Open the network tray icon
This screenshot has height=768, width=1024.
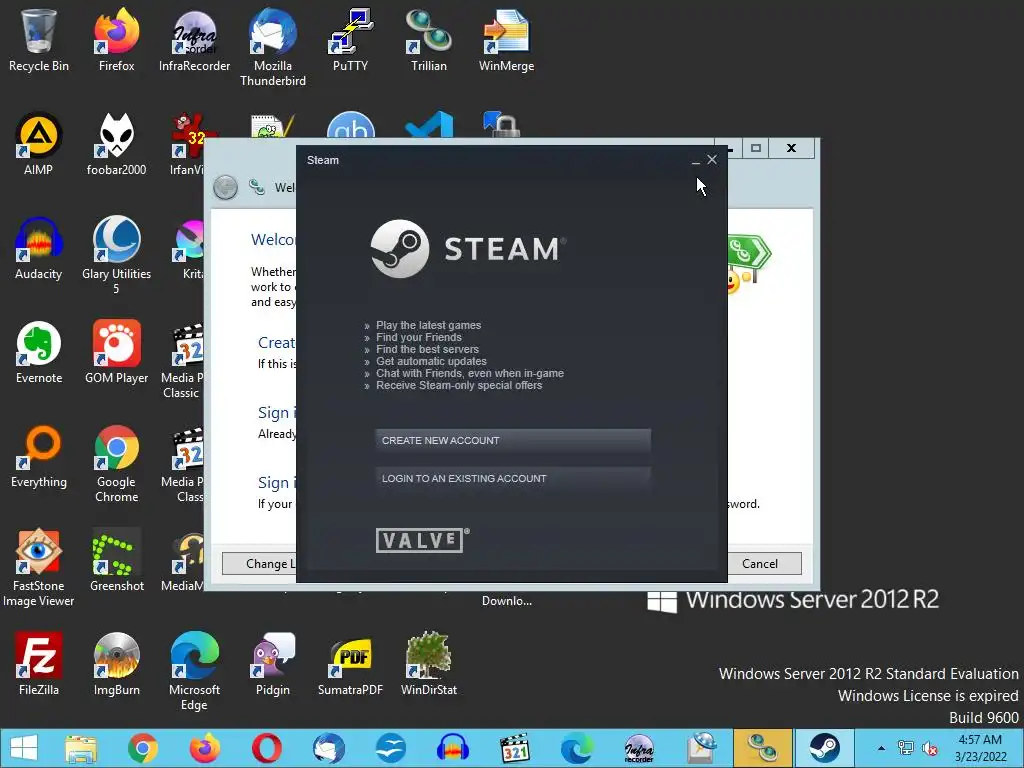pyautogui.click(x=906, y=748)
